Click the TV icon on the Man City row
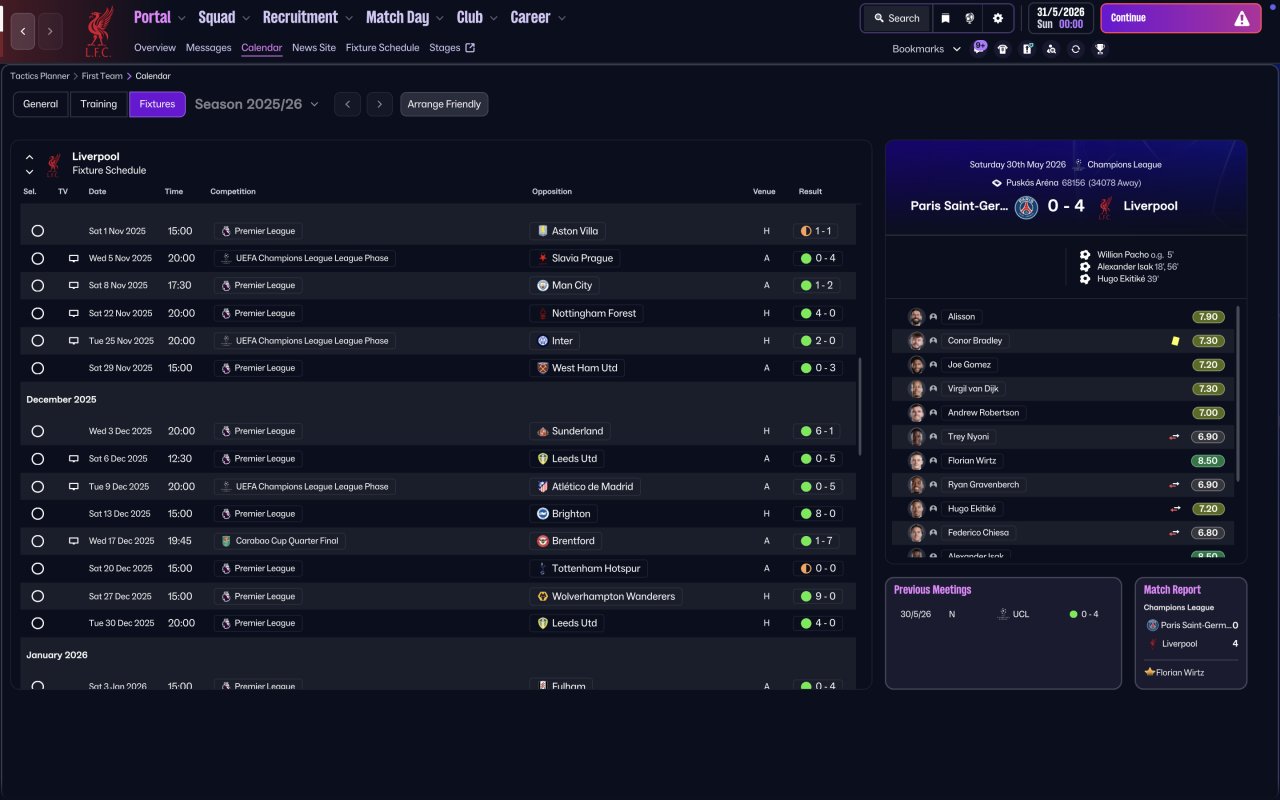Viewport: 1280px width, 800px height. point(73,285)
